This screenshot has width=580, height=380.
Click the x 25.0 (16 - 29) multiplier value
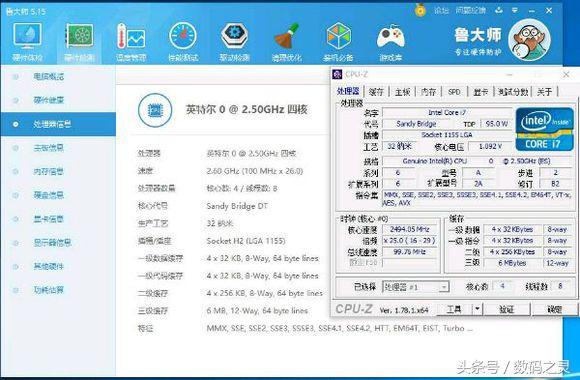[x=409, y=241]
